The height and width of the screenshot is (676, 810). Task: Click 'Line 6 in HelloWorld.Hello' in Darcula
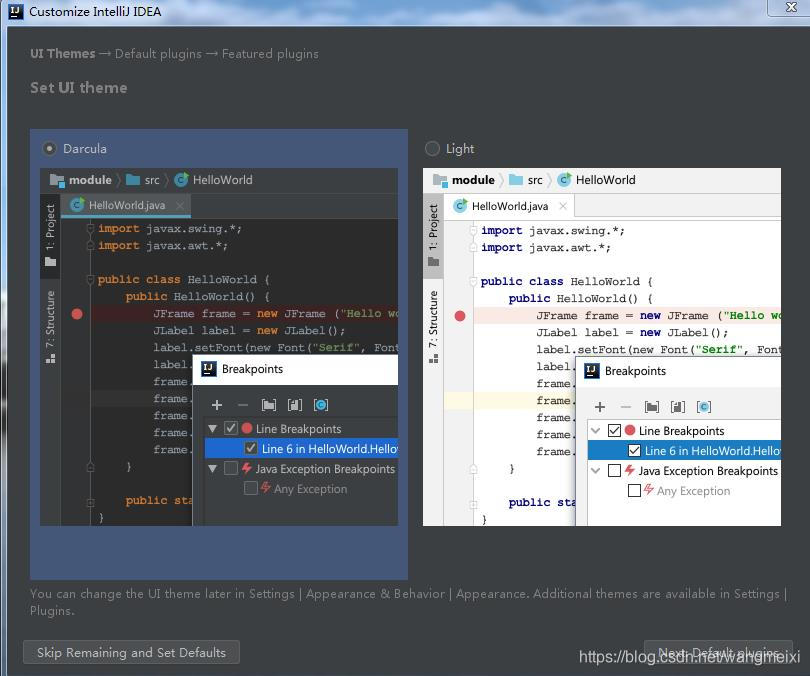click(330, 449)
